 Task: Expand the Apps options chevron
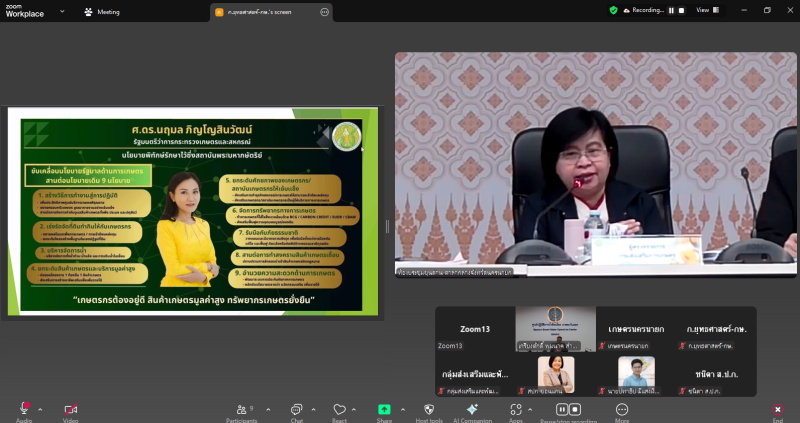(530, 409)
